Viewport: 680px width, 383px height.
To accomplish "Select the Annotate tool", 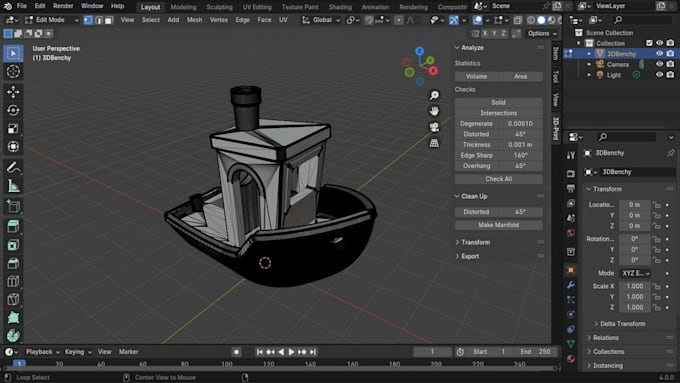I will [x=13, y=167].
